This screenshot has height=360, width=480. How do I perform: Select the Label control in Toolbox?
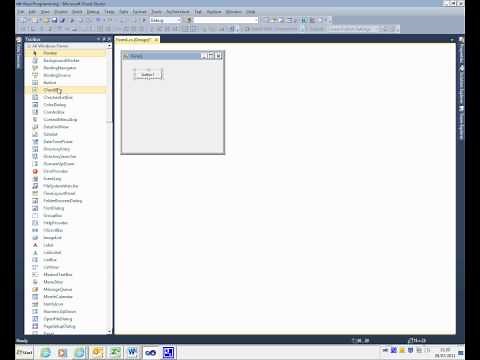66,245
